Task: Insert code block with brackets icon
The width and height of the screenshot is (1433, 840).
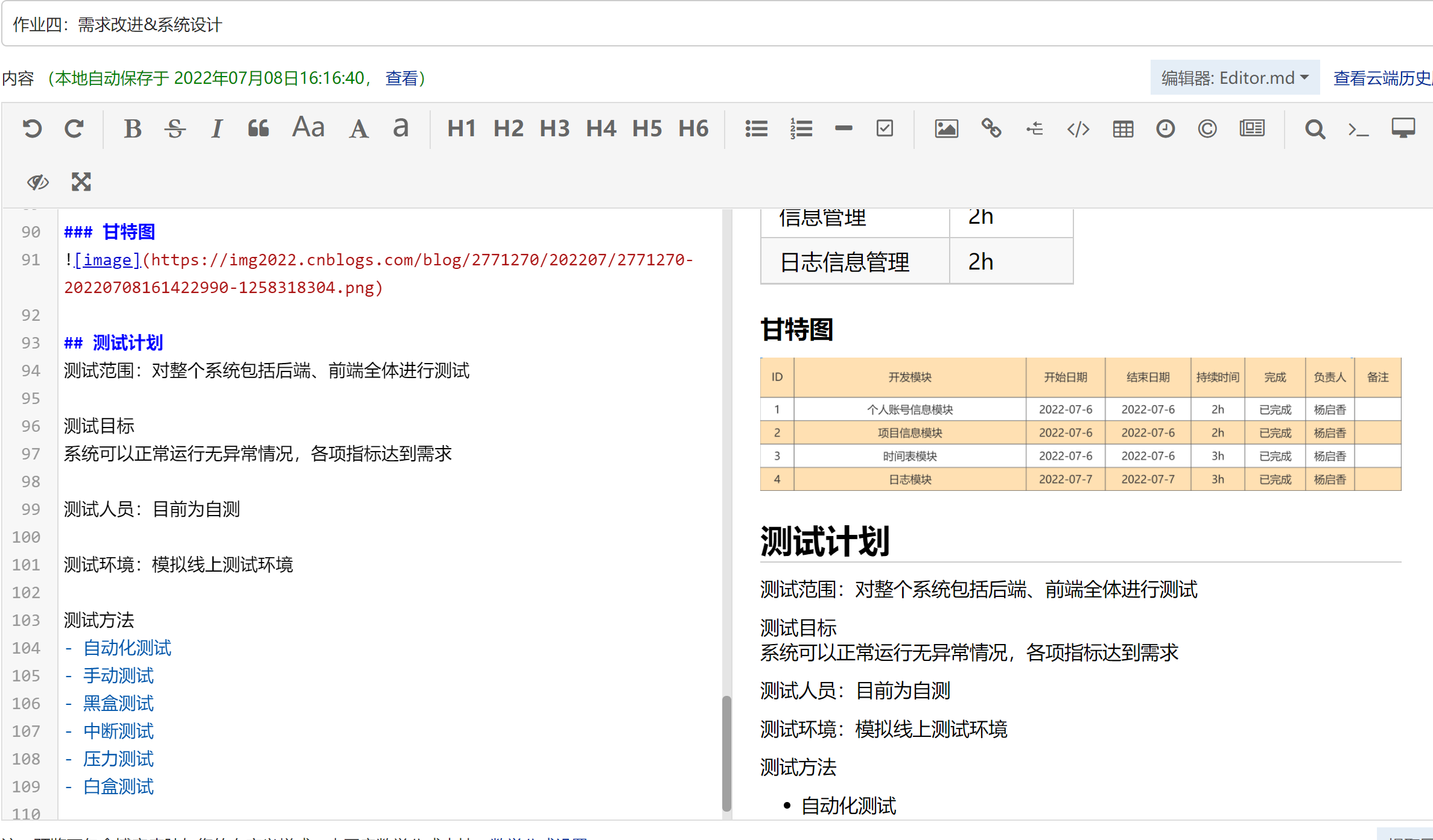Action: 1078,128
